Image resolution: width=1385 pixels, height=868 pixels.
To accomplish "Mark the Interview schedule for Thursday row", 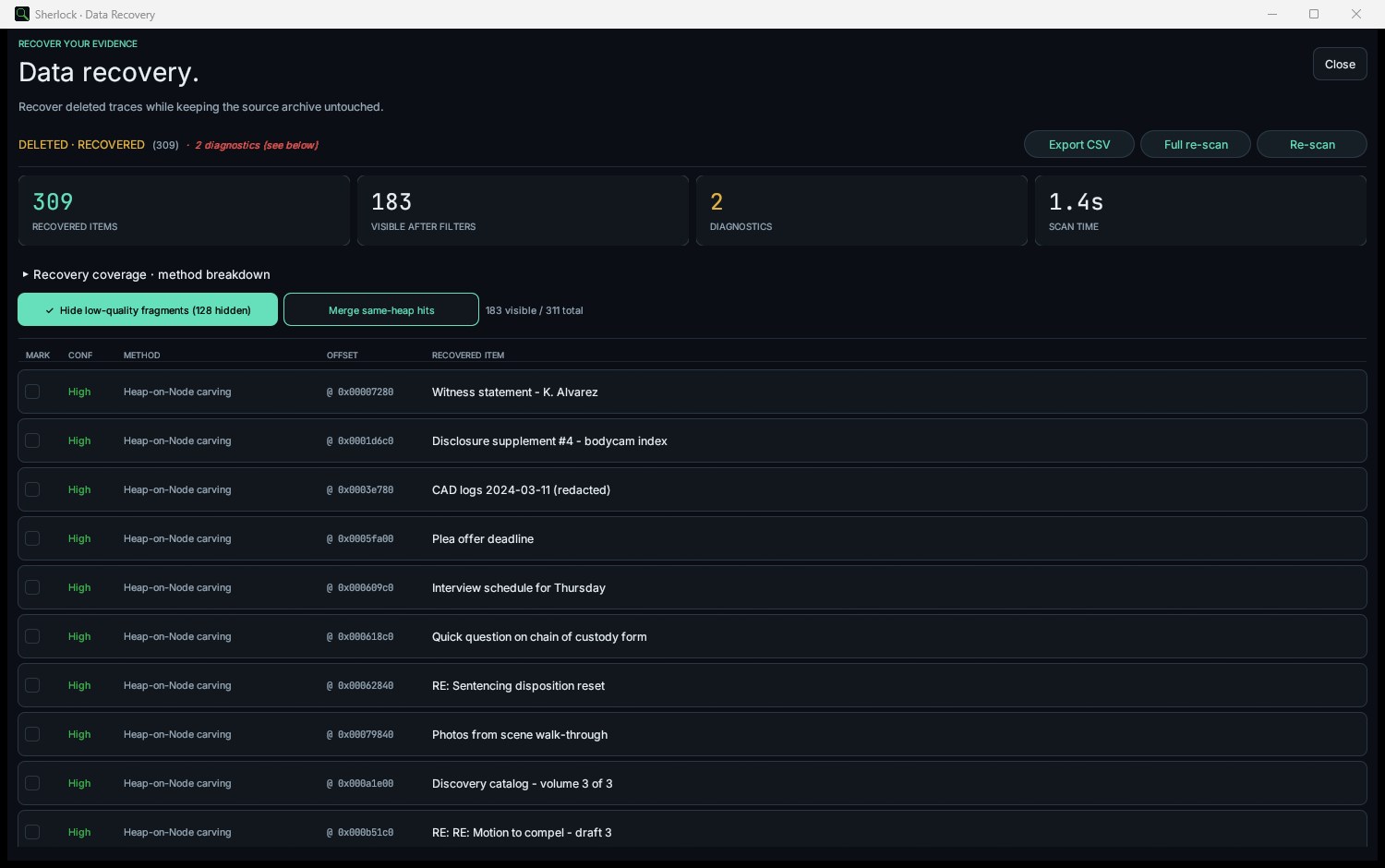I will coord(32,587).
